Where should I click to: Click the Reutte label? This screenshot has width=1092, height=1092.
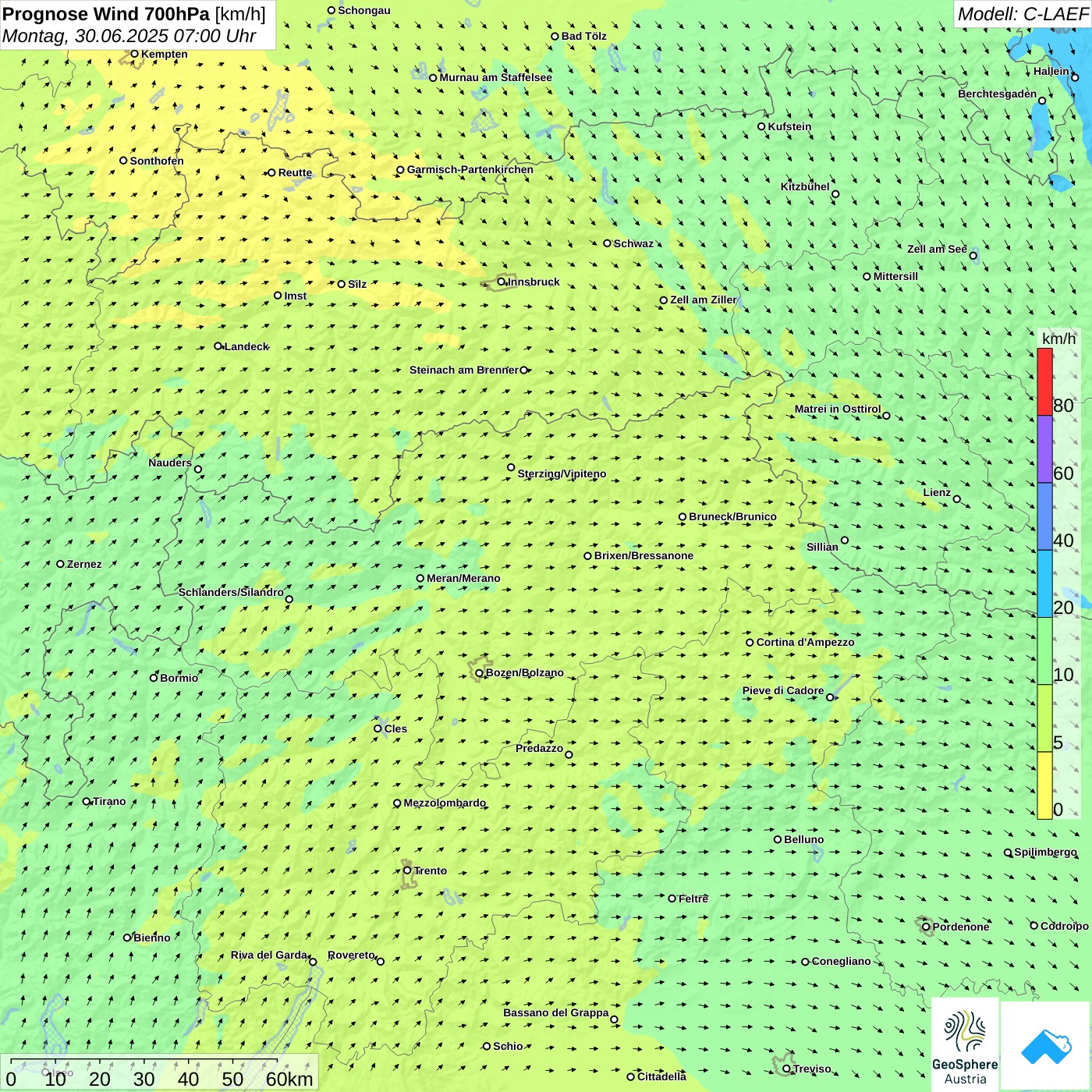pos(295,172)
